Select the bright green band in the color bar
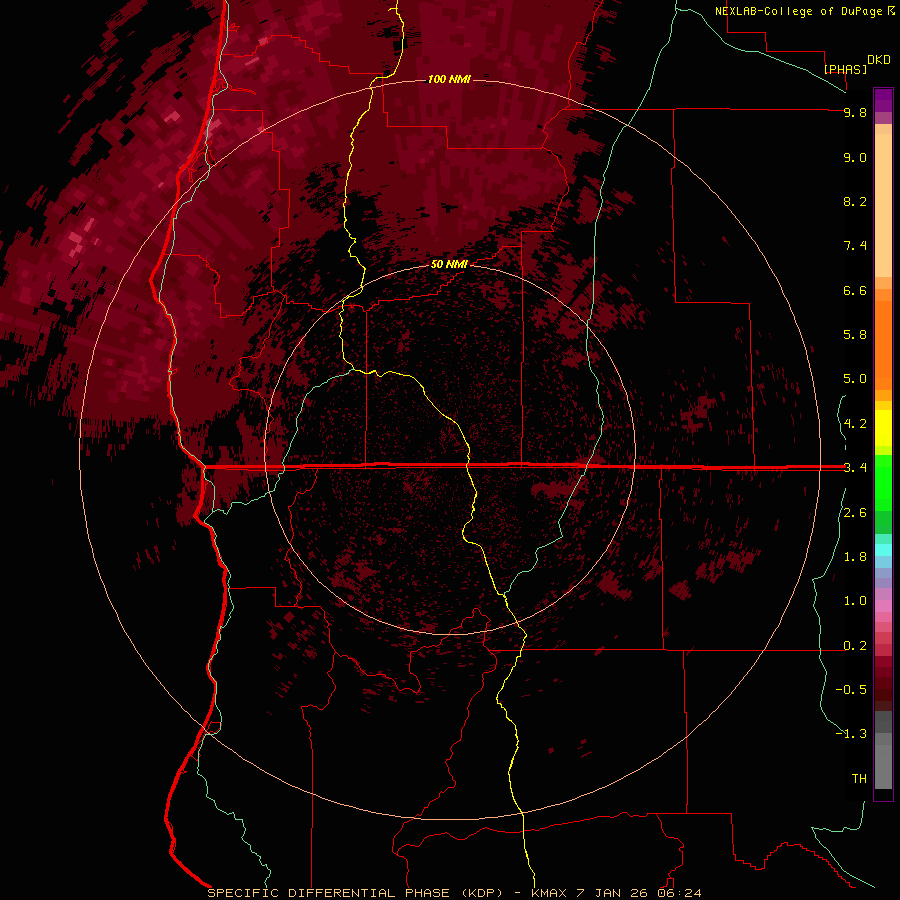The image size is (900, 900). coord(883,482)
